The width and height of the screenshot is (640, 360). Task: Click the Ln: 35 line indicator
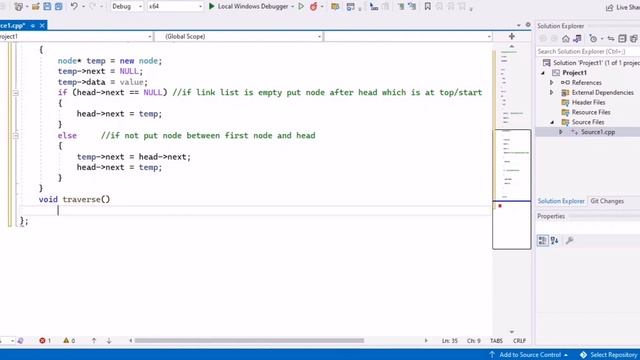click(x=449, y=340)
